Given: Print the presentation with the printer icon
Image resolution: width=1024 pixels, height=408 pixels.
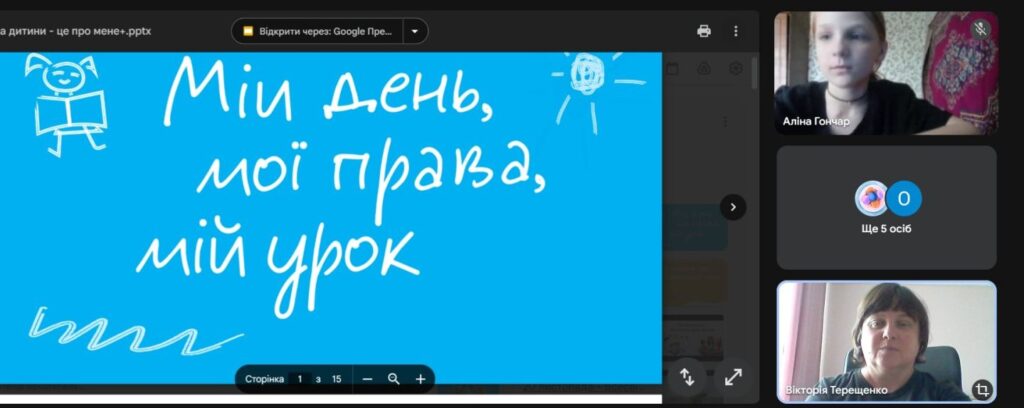Looking at the screenshot, I should (x=704, y=31).
